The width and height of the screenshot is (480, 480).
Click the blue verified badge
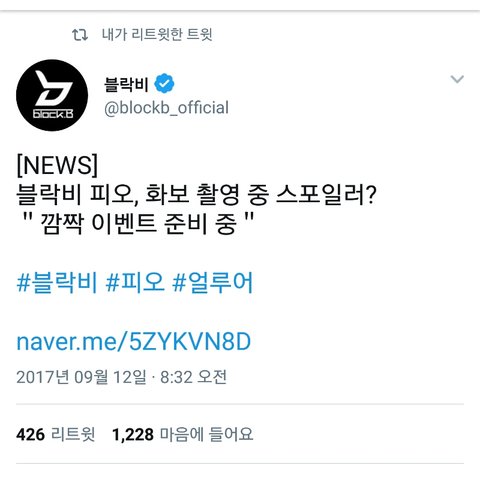(x=164, y=84)
